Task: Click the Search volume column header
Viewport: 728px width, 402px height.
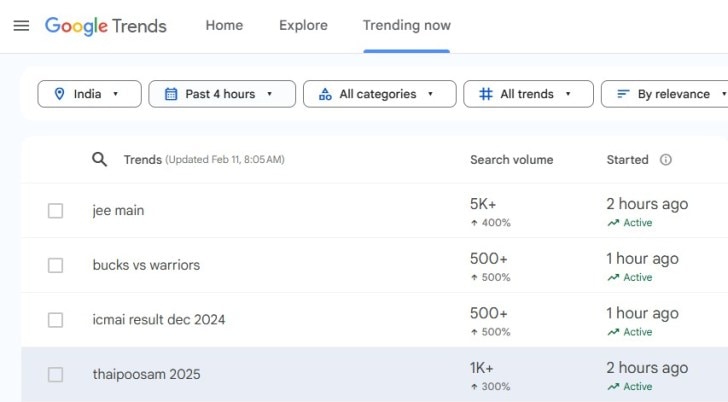Action: (x=512, y=160)
